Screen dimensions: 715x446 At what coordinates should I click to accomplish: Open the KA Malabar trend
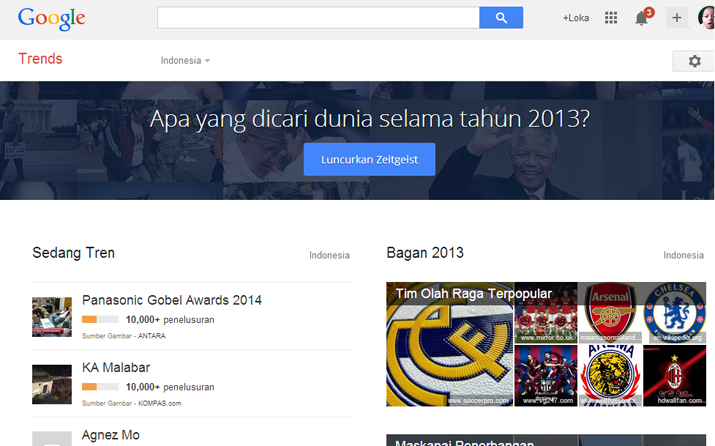point(116,368)
